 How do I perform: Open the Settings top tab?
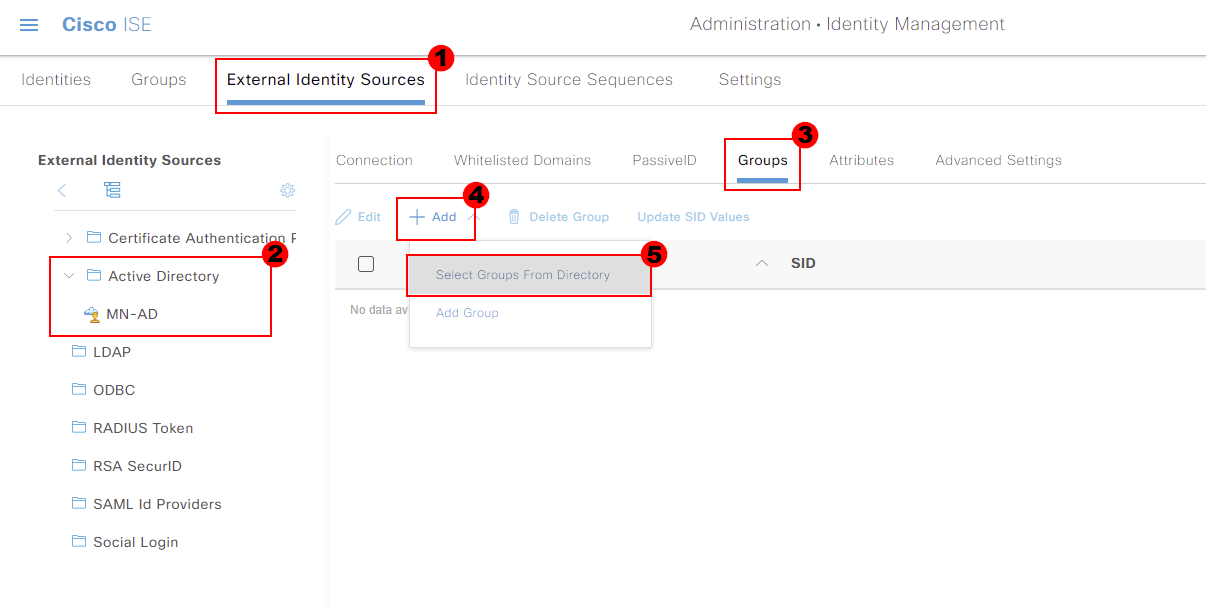click(x=750, y=80)
